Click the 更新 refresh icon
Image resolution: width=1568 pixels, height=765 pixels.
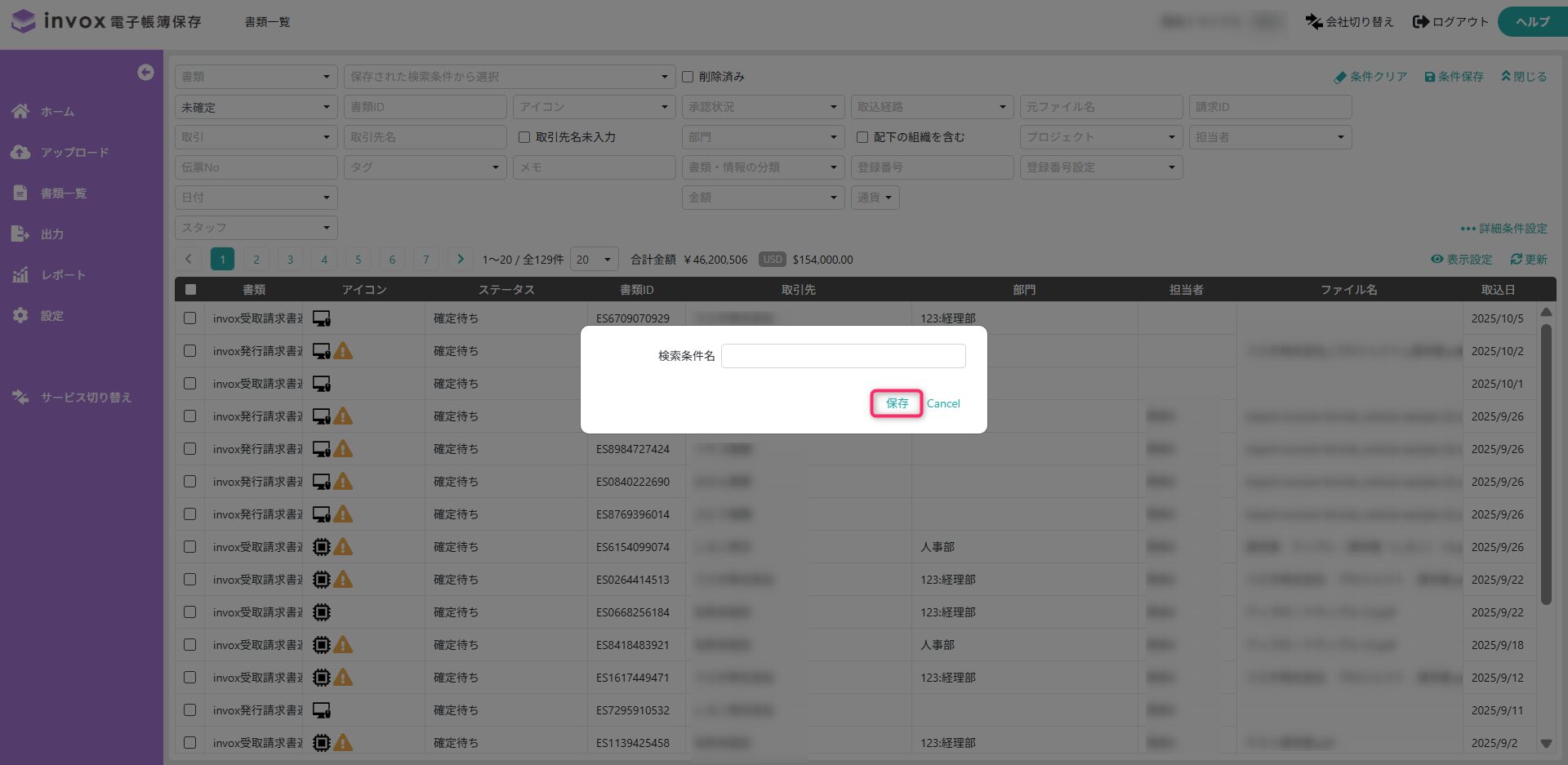click(x=1516, y=260)
